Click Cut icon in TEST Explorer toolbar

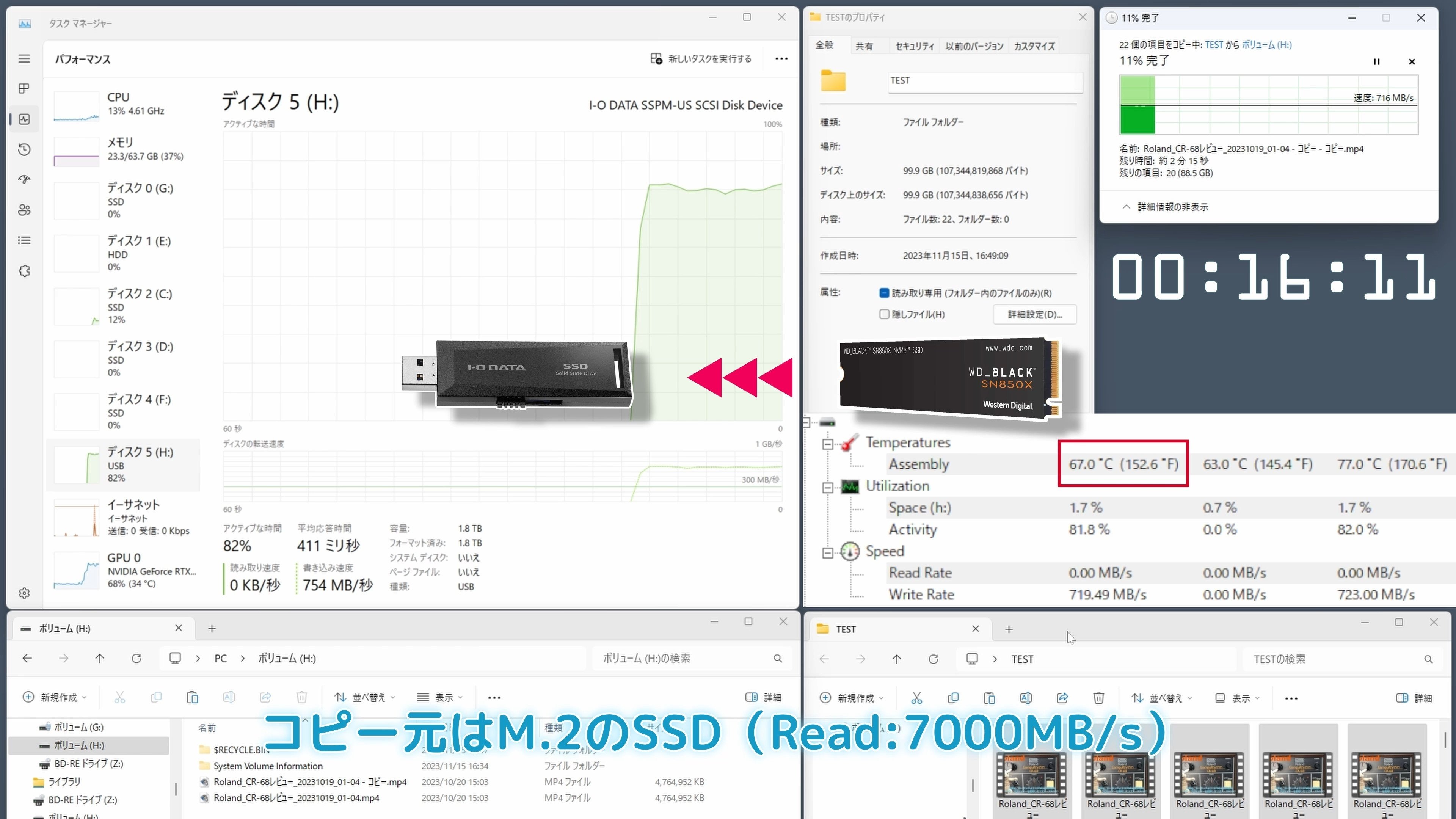click(916, 698)
